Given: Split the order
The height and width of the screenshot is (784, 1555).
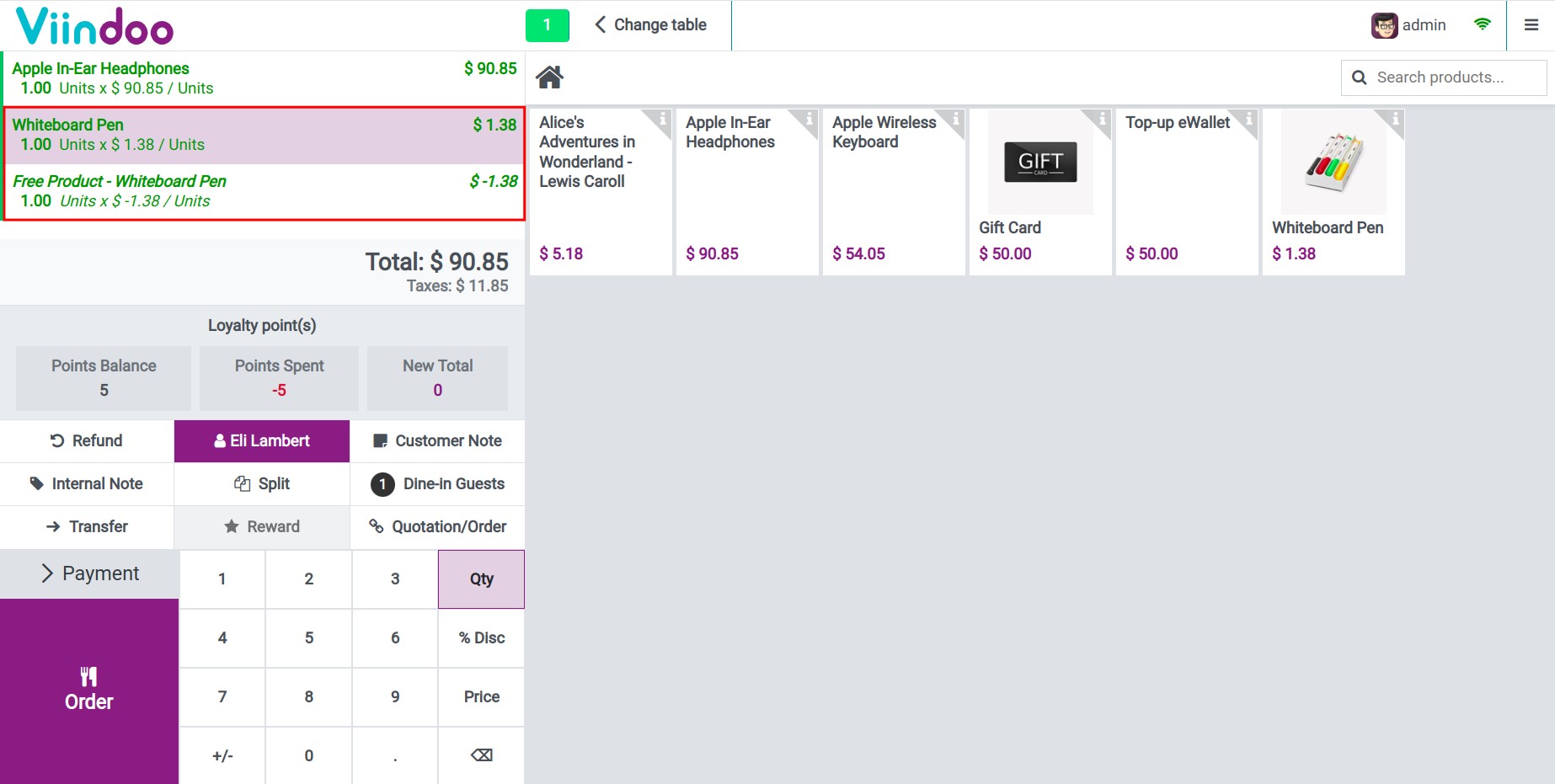Looking at the screenshot, I should click(x=262, y=484).
